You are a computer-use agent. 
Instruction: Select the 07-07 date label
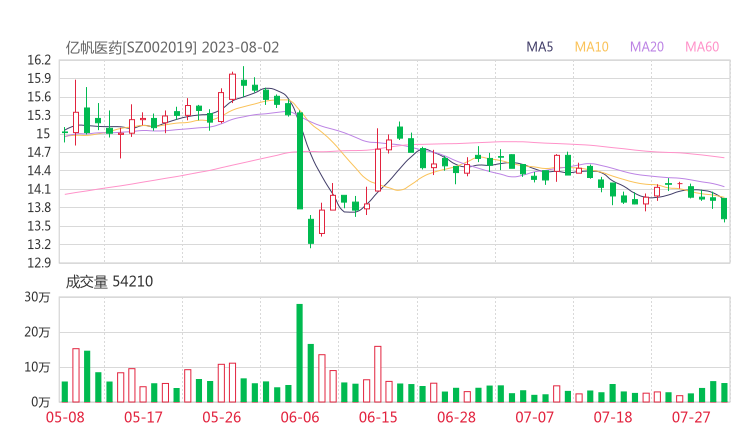534,417
